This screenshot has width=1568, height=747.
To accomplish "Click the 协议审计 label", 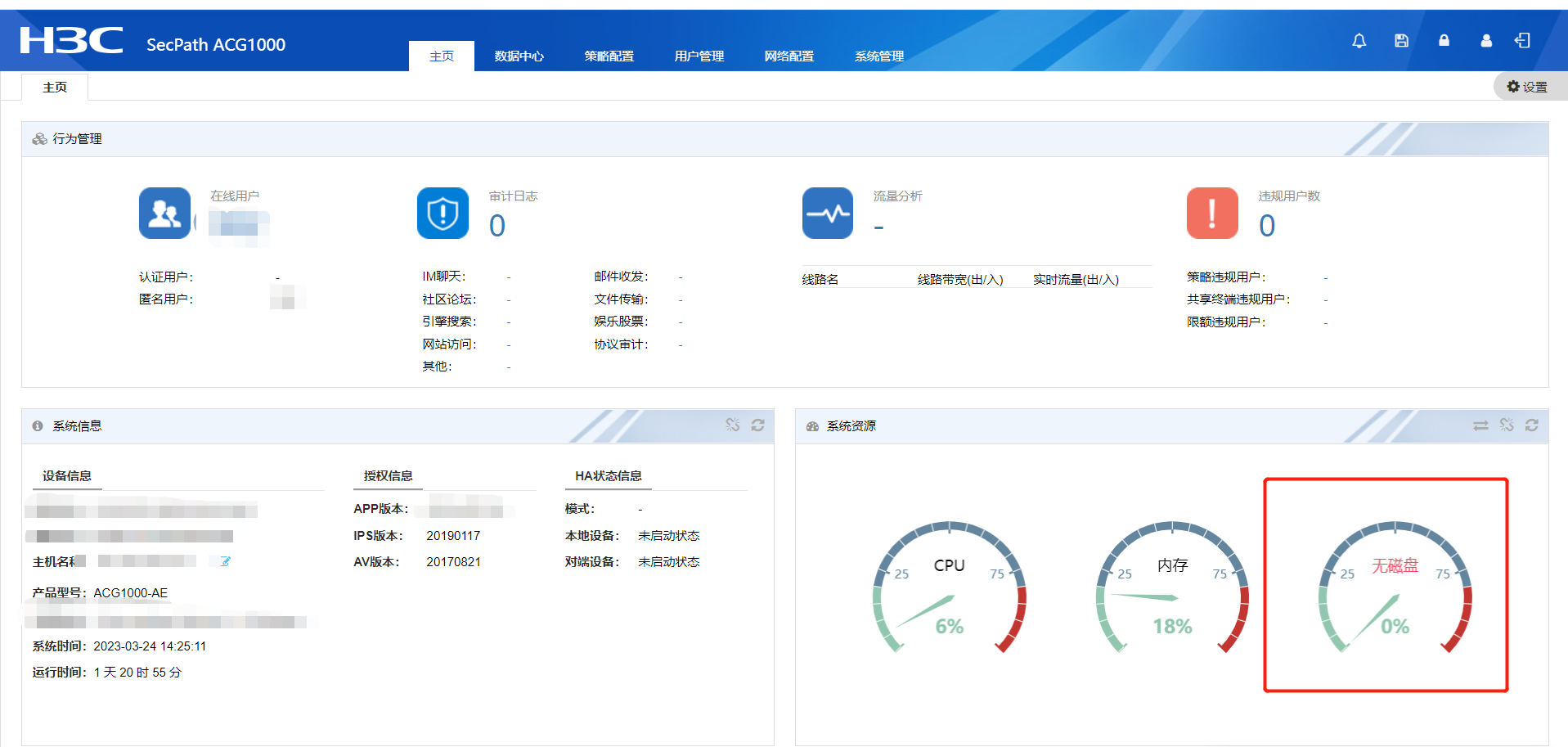I will point(621,344).
